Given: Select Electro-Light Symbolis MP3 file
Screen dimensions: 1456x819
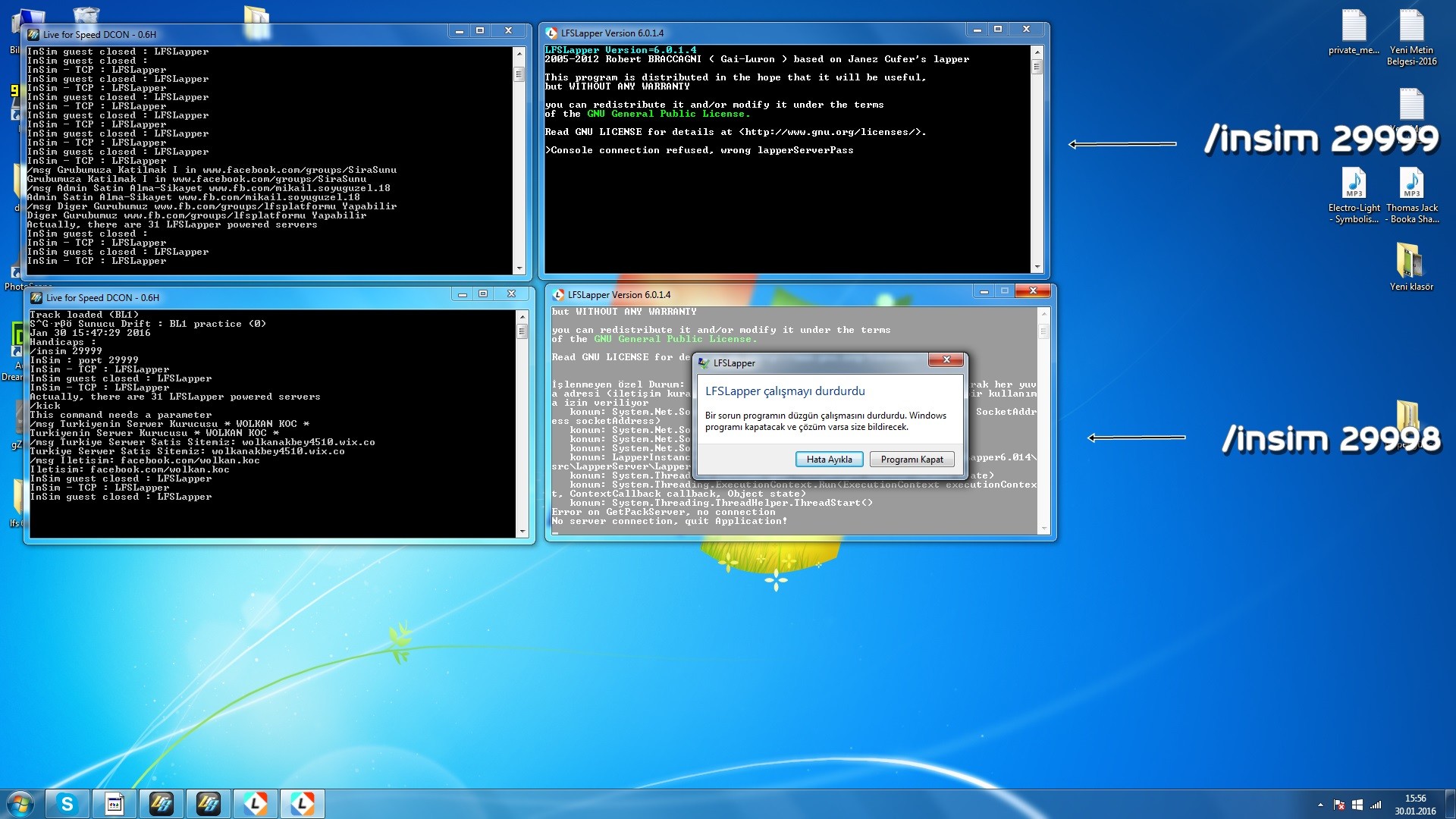Looking at the screenshot, I should pos(1354,195).
